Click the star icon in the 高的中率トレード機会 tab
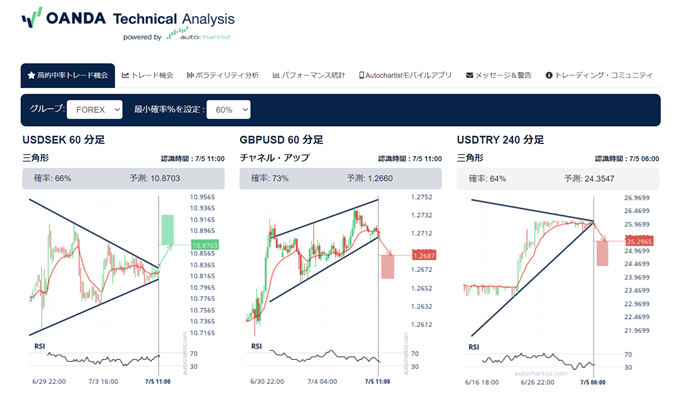This screenshot has width=680, height=395. point(31,75)
